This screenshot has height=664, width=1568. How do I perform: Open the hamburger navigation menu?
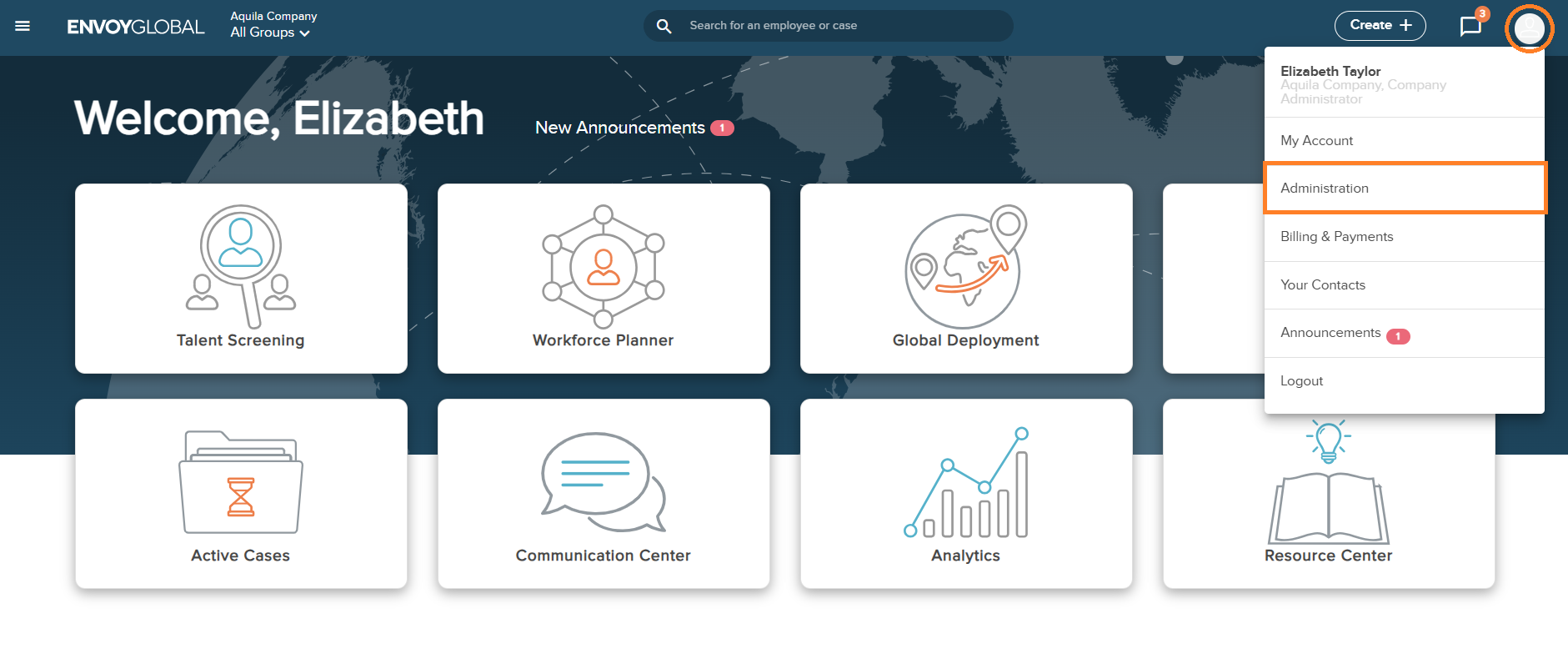point(23,26)
